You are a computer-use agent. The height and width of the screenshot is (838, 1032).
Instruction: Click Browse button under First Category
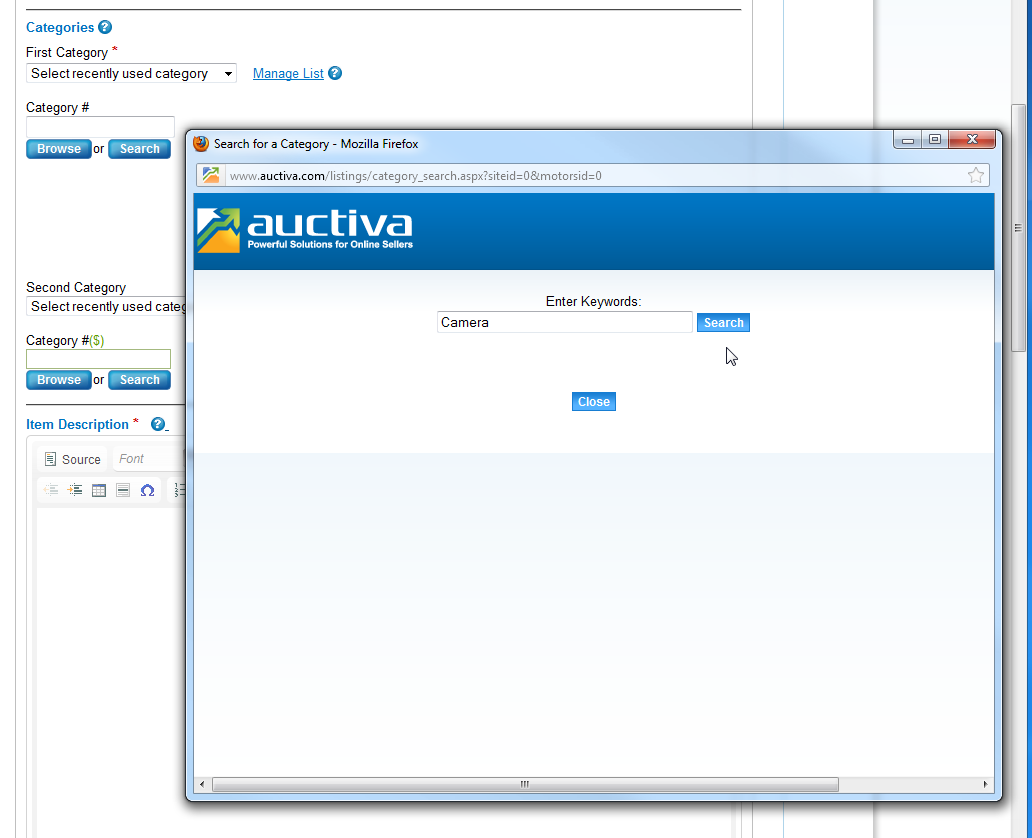click(x=59, y=149)
